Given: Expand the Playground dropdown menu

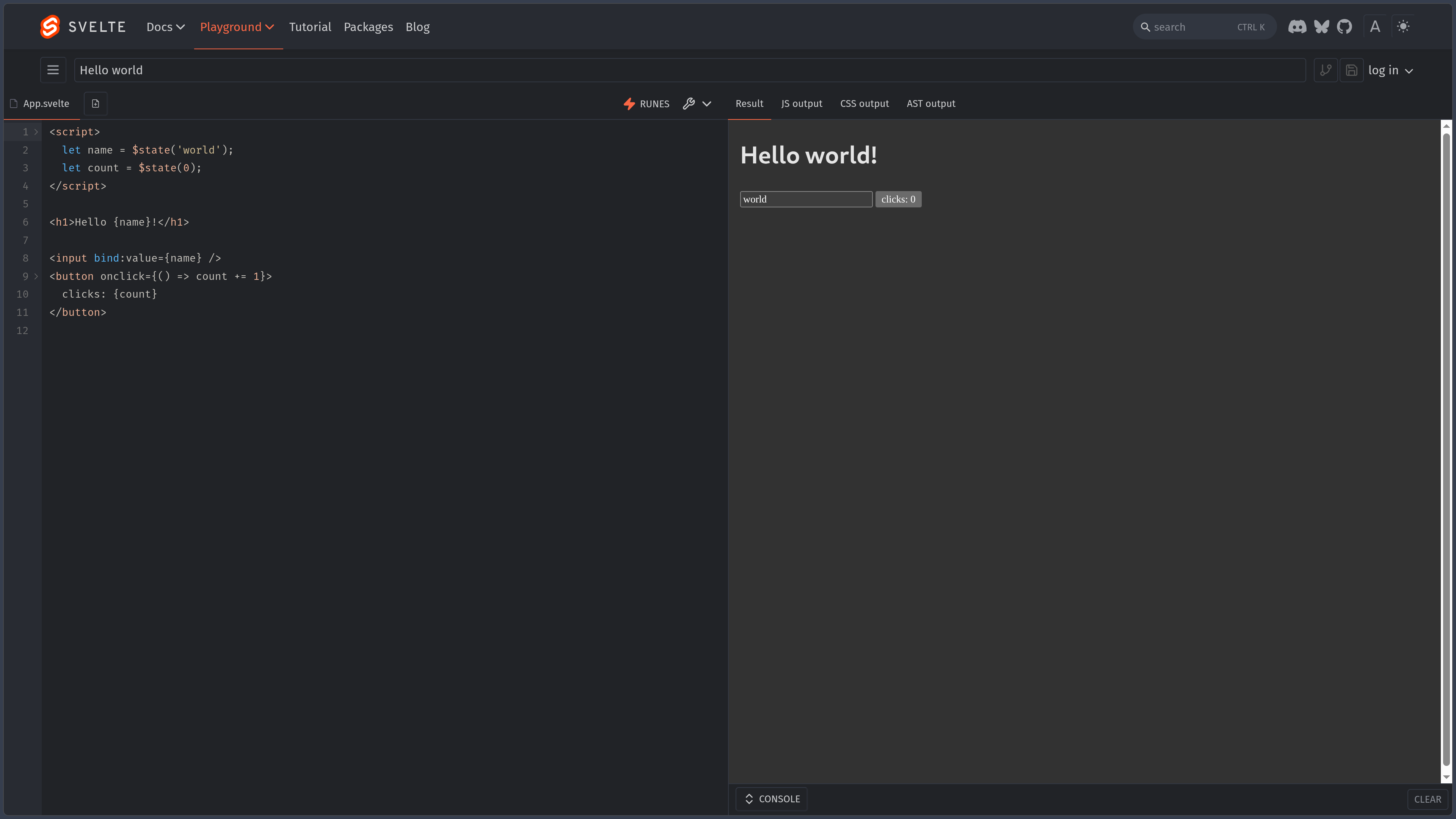Looking at the screenshot, I should 237,27.
